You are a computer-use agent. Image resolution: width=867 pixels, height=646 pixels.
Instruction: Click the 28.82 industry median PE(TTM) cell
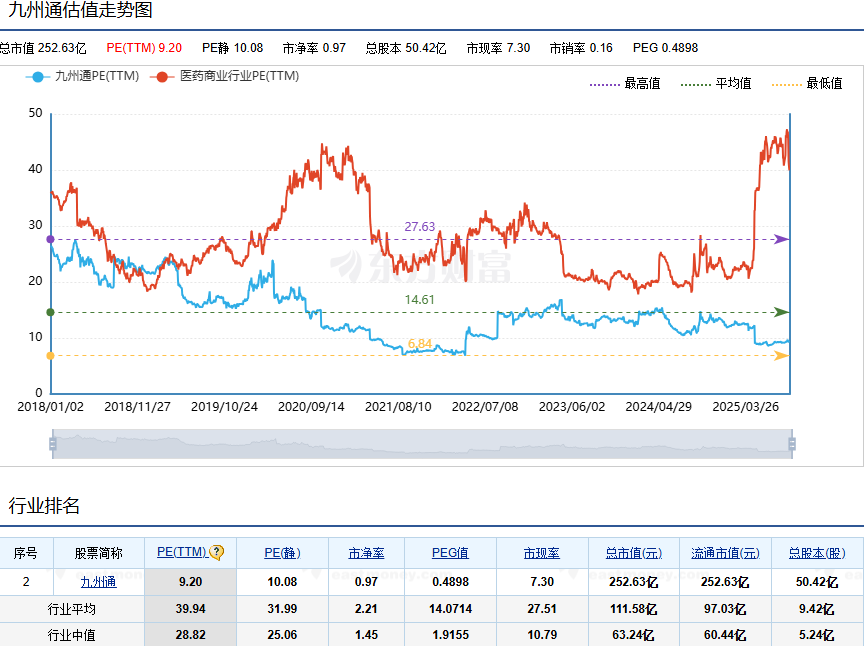[x=190, y=635]
